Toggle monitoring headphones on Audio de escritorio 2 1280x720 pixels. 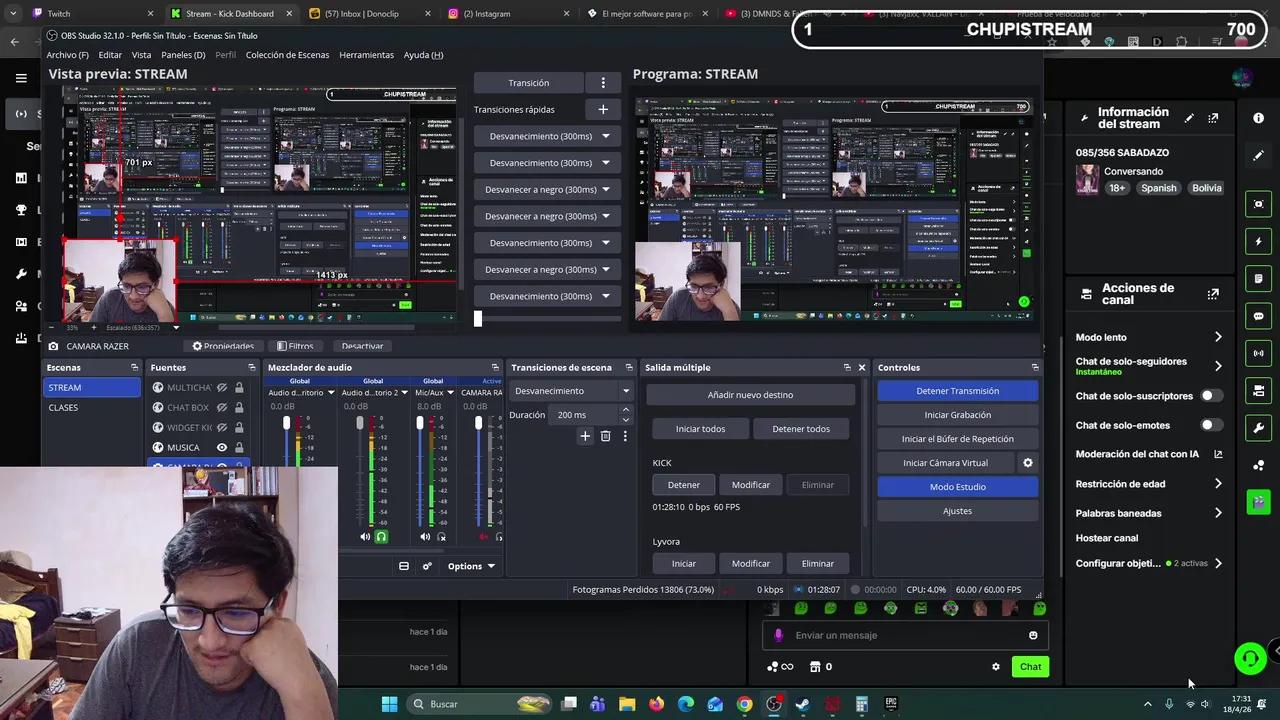coord(381,537)
